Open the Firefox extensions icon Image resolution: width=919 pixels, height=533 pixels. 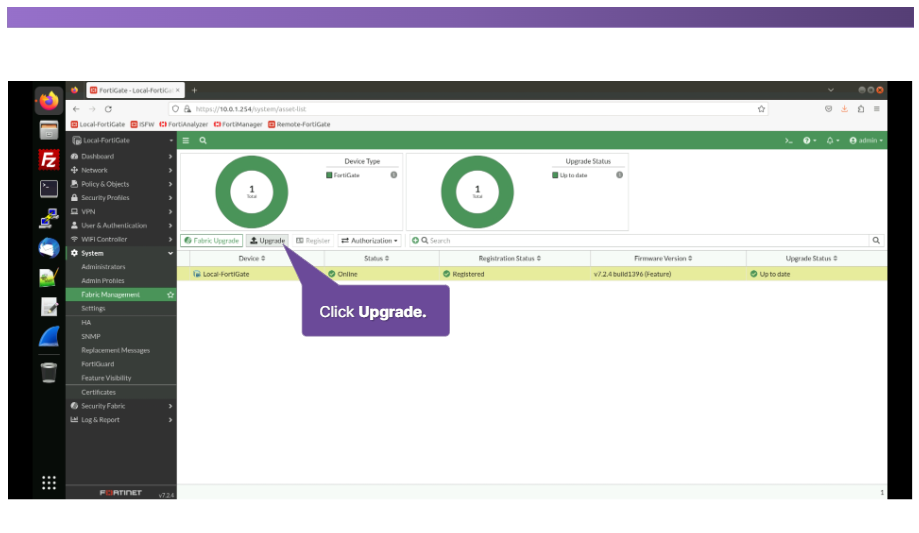pos(861,109)
